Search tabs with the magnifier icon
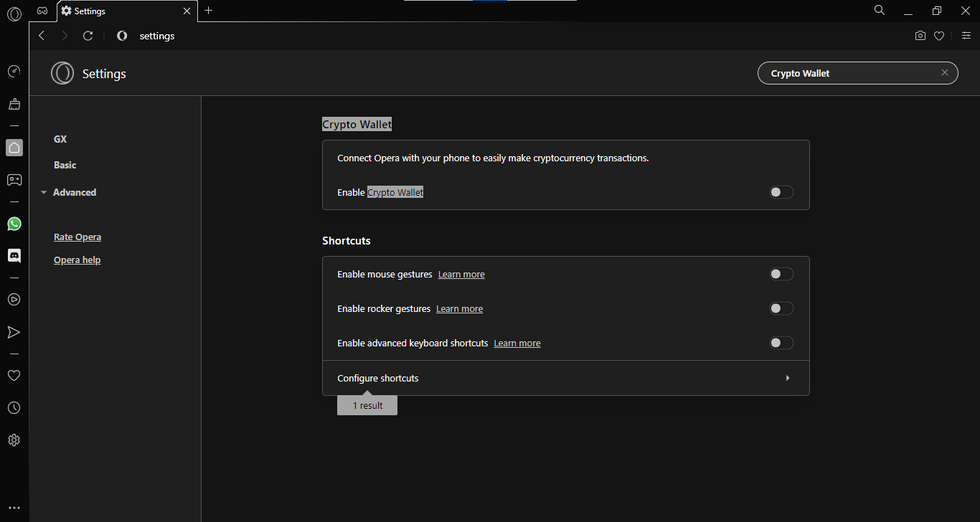The height and width of the screenshot is (522, 980). click(879, 10)
